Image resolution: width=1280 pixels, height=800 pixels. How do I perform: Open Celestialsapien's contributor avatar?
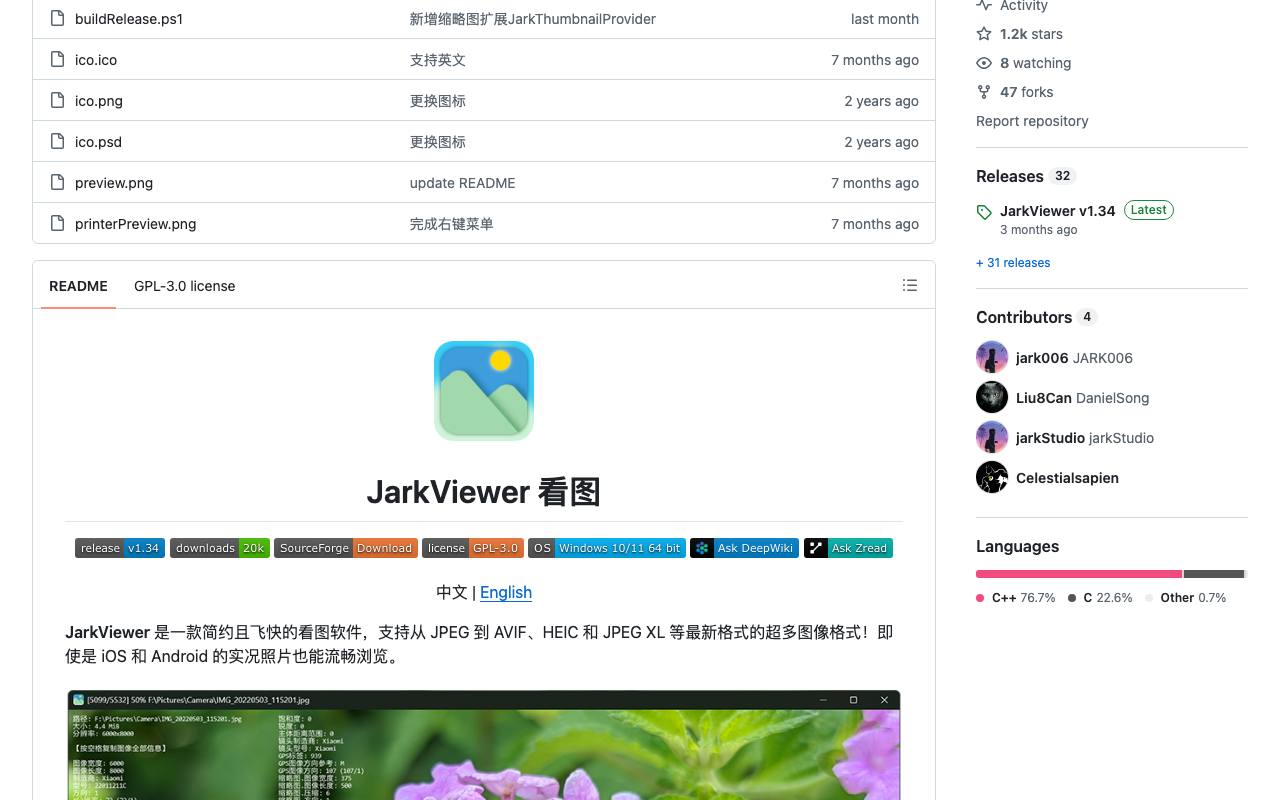coord(992,477)
